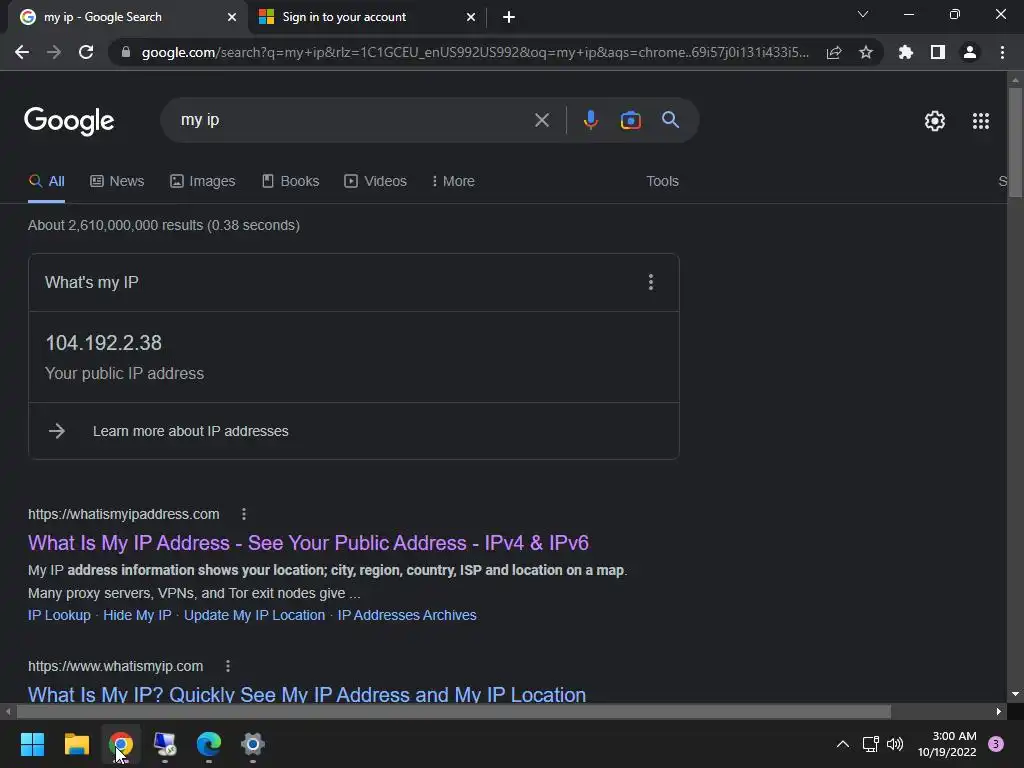
Task: Open the Update My IP Location sitelink
Action: [x=254, y=615]
